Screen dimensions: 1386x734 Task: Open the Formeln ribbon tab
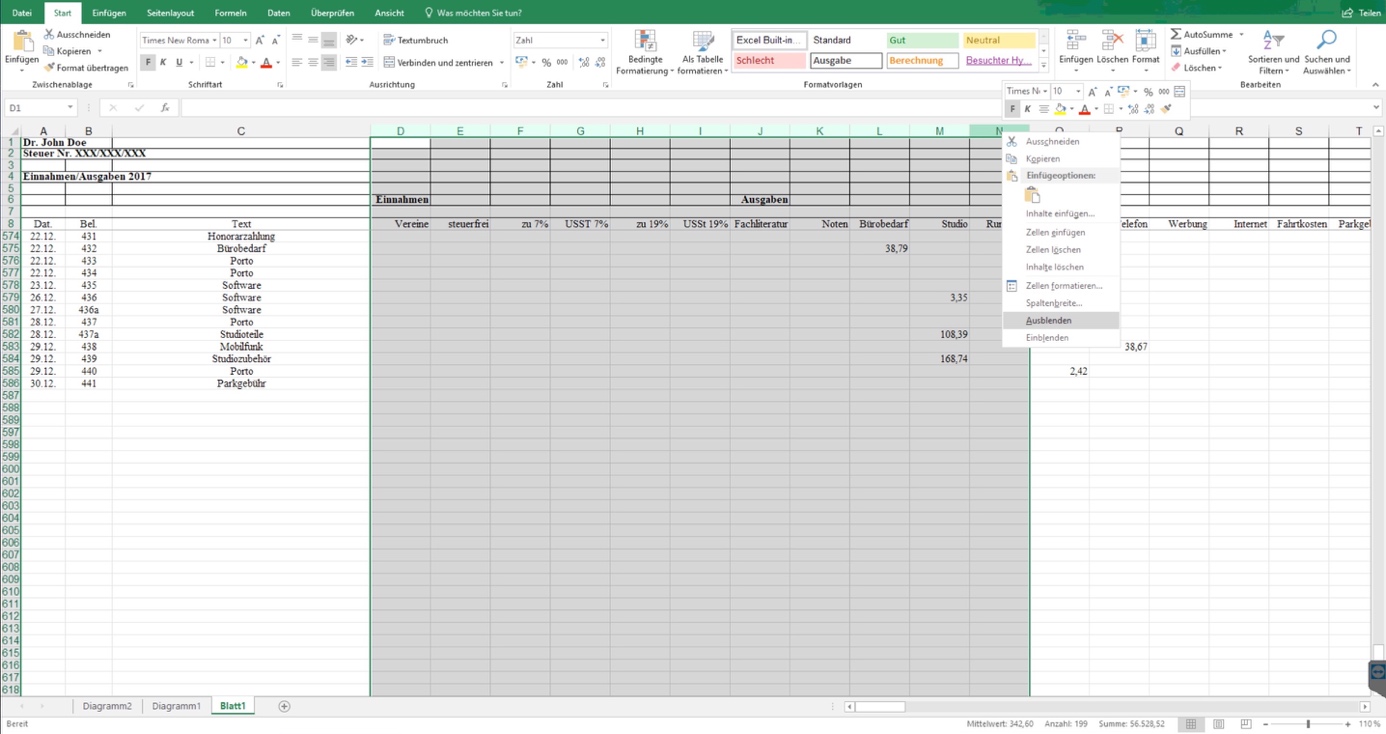tap(231, 13)
